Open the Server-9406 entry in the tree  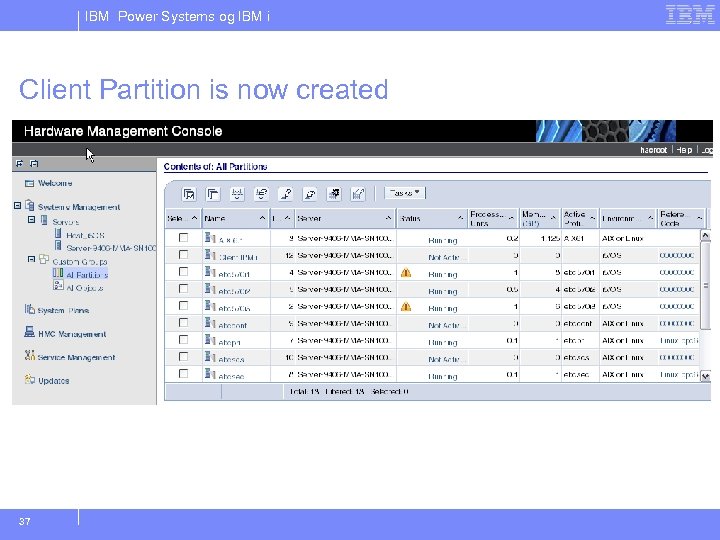111,248
